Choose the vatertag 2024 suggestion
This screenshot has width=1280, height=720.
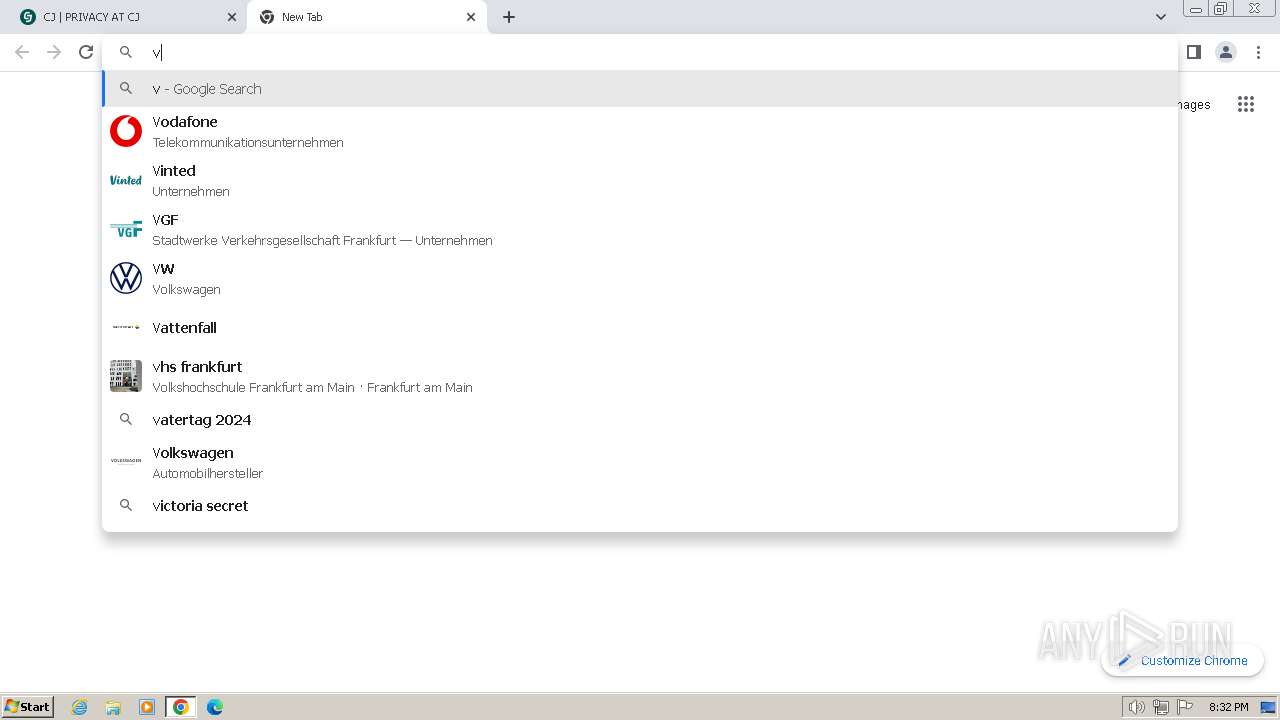640,420
